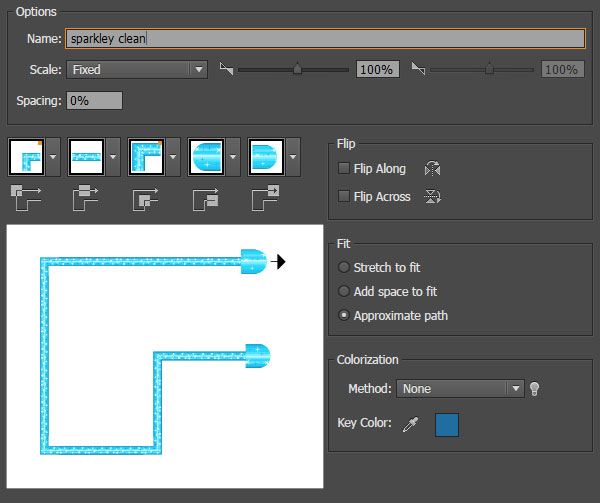Select Approximate path fit option
This screenshot has height=503, width=600.
click(x=345, y=316)
